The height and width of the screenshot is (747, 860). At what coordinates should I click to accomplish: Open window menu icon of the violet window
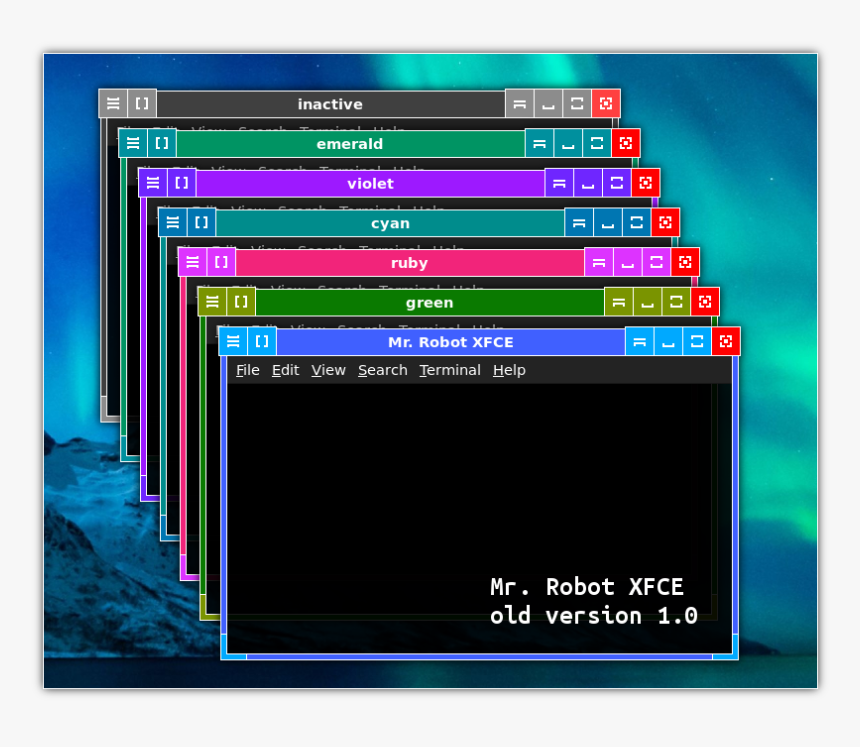[x=152, y=183]
